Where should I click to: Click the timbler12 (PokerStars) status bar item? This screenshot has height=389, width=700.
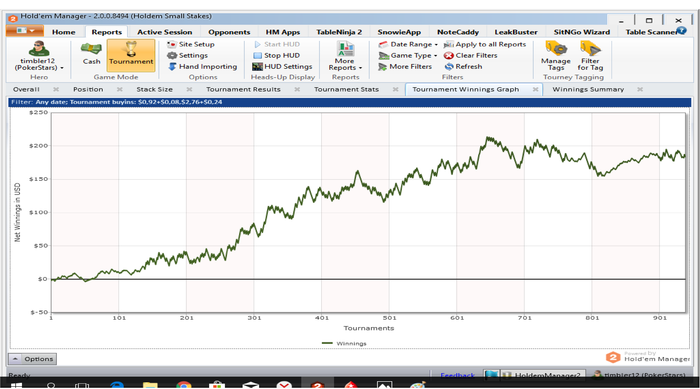[x=639, y=375]
